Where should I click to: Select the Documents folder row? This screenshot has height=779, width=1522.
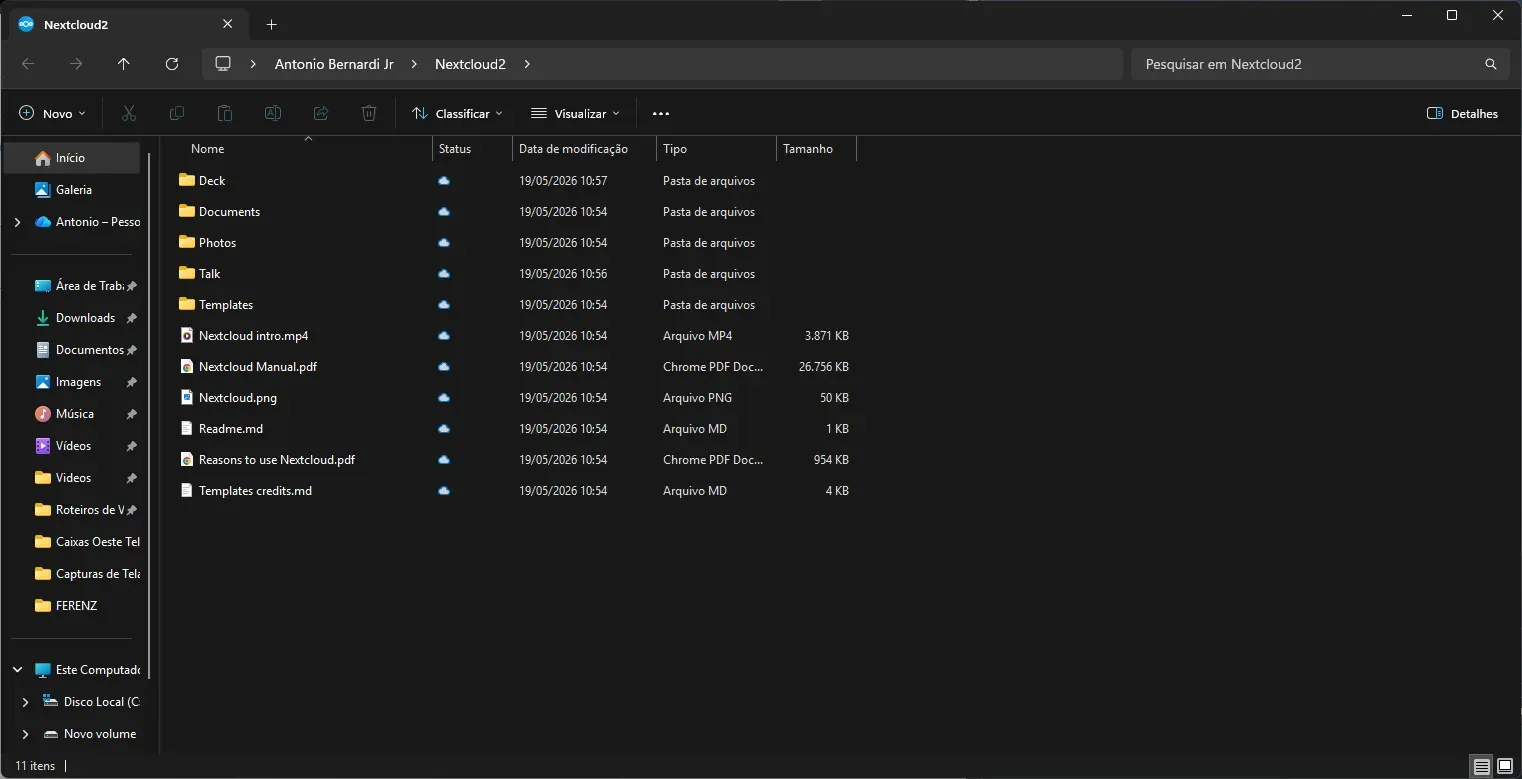515,212
